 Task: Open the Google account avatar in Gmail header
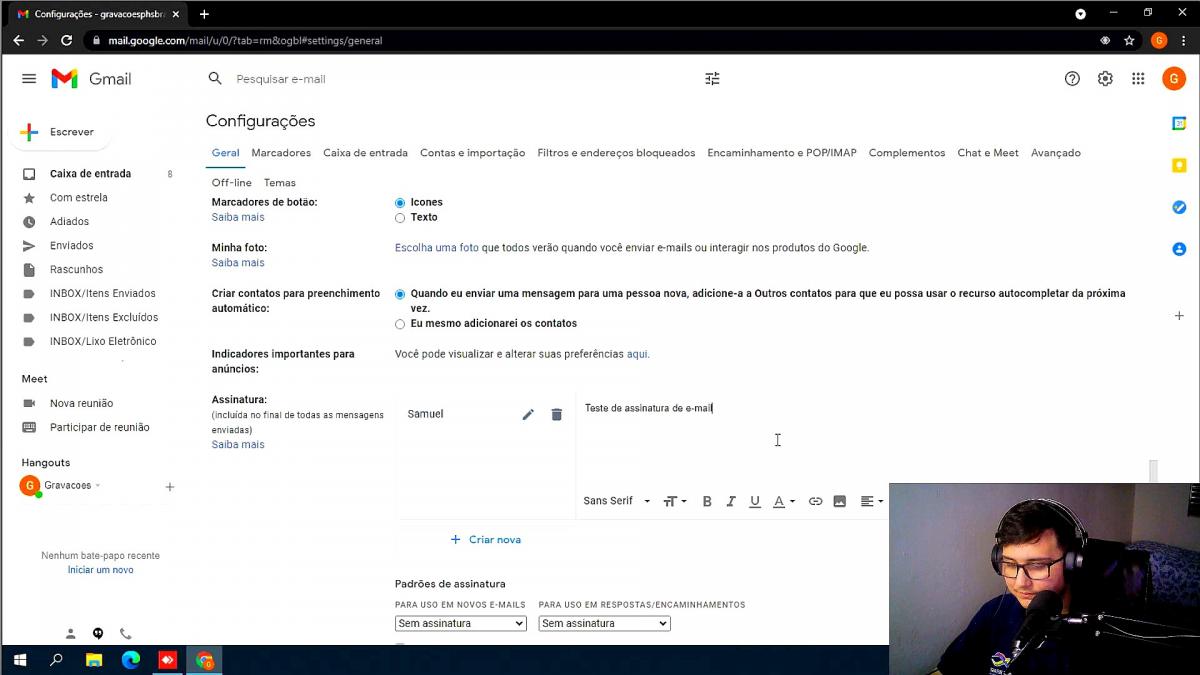1173,79
